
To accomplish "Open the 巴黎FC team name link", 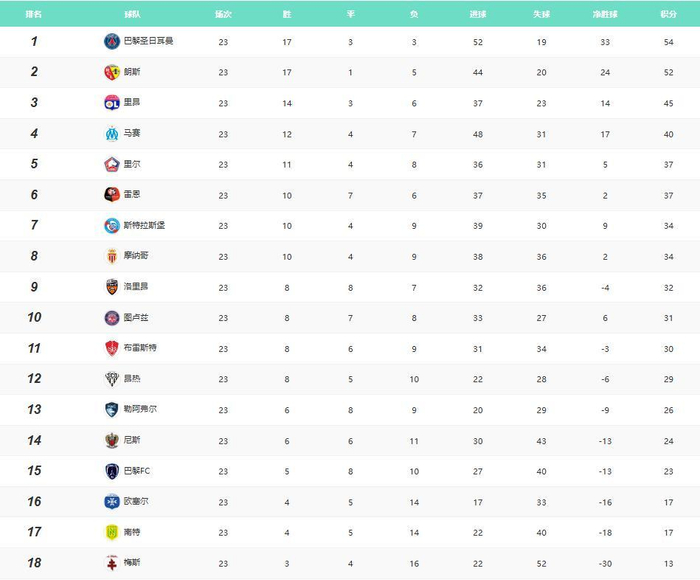I will pyautogui.click(x=137, y=471).
